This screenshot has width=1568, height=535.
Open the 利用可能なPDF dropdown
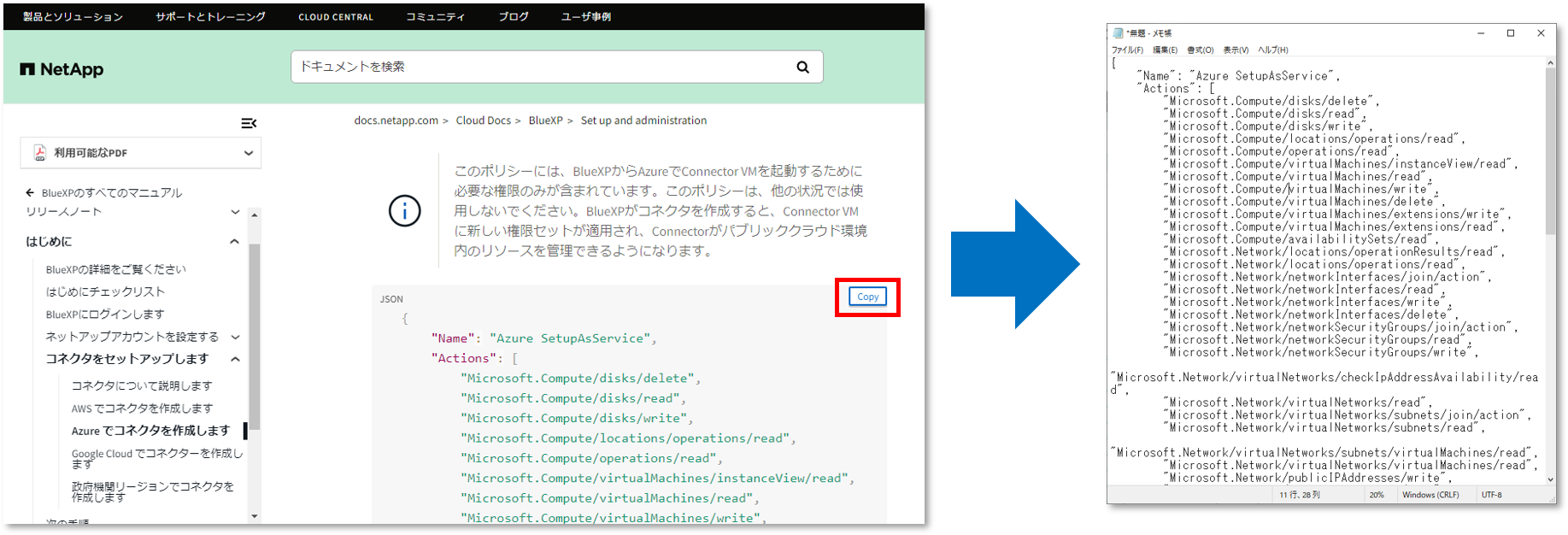[x=141, y=153]
